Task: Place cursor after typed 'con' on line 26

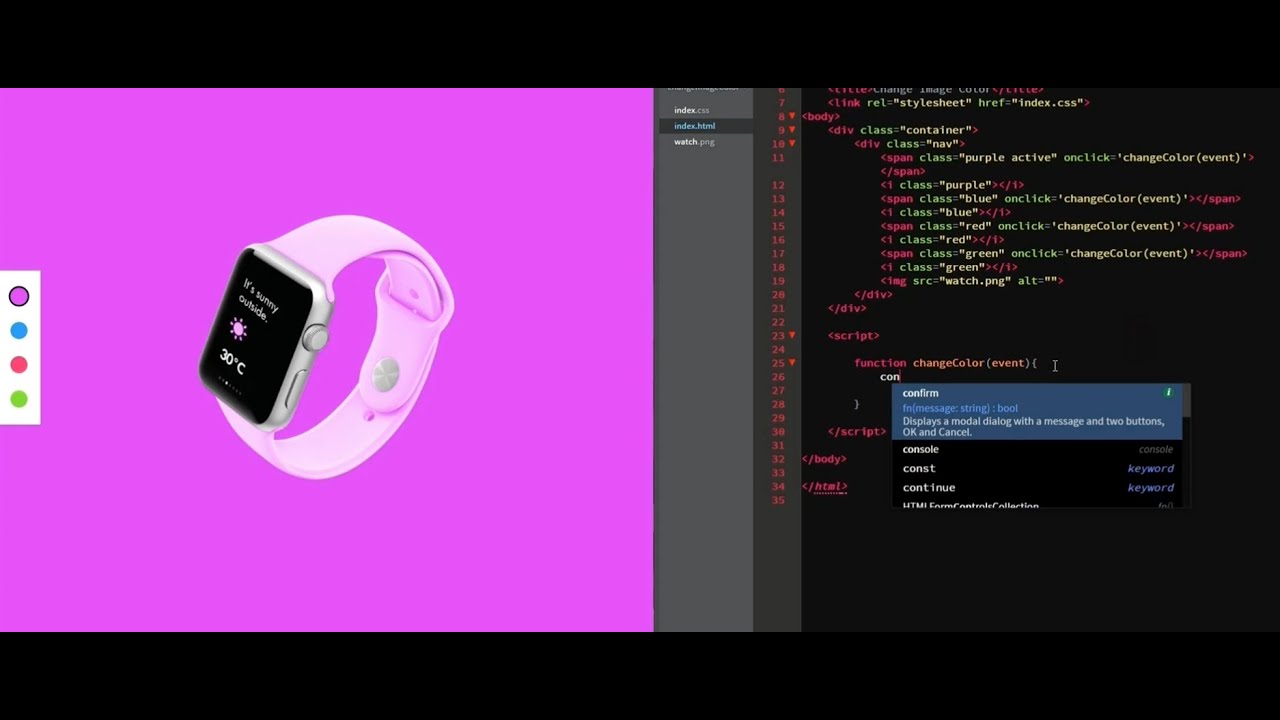Action: tap(901, 377)
